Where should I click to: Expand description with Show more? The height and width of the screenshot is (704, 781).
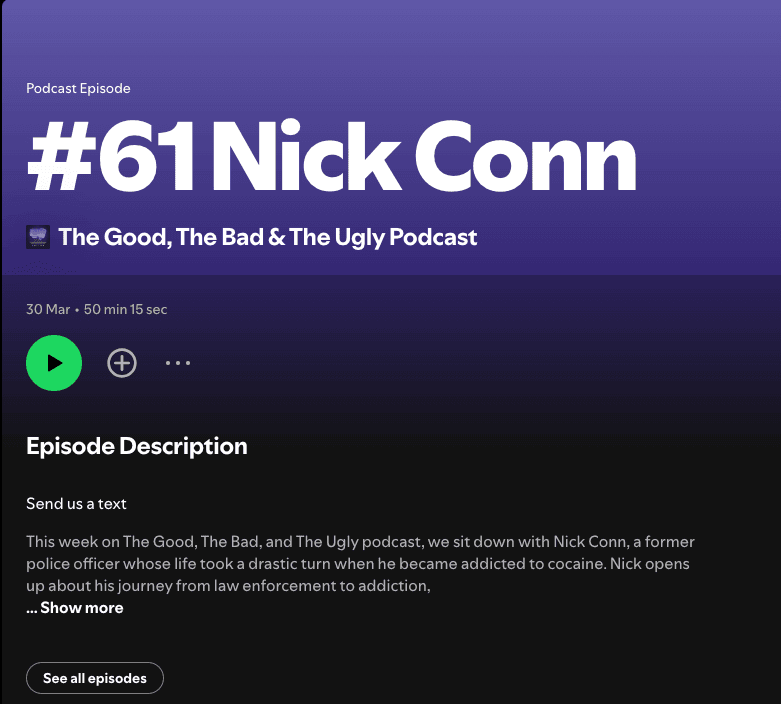click(82, 608)
